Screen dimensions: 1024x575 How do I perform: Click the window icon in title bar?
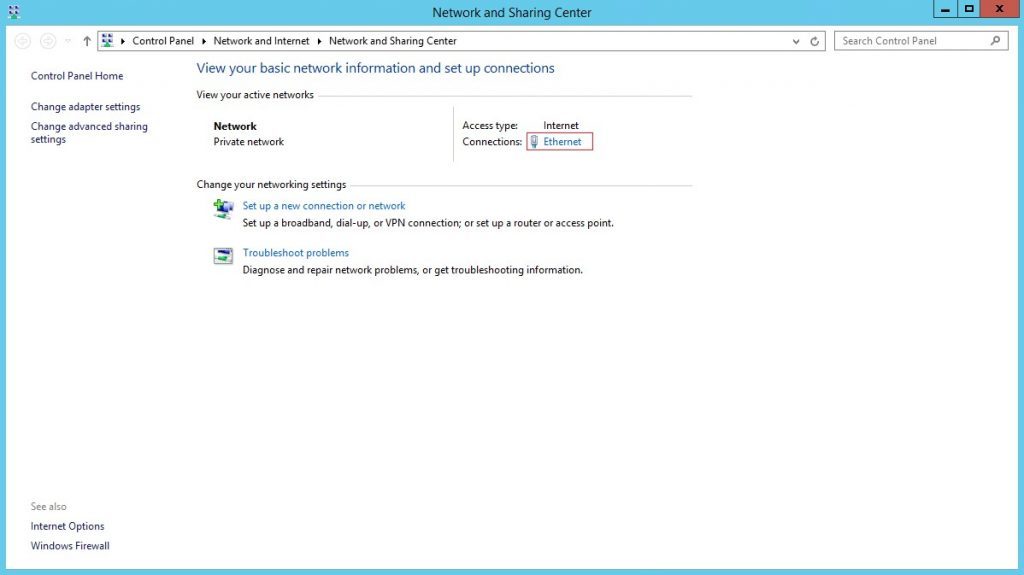(14, 12)
